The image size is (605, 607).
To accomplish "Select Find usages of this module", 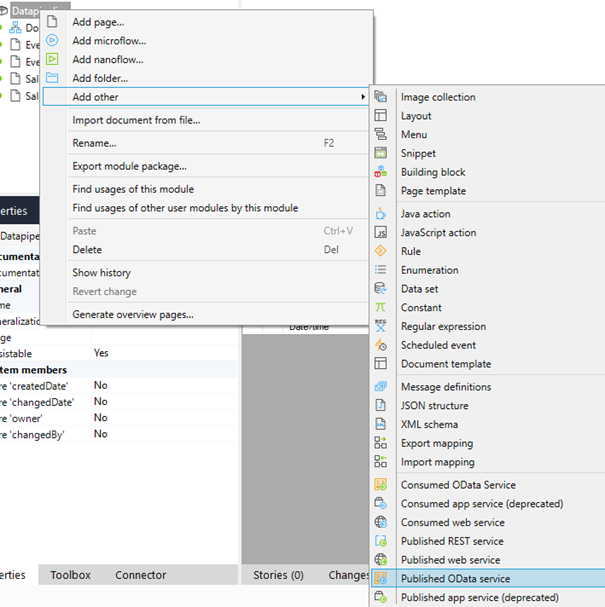I will 133,189.
